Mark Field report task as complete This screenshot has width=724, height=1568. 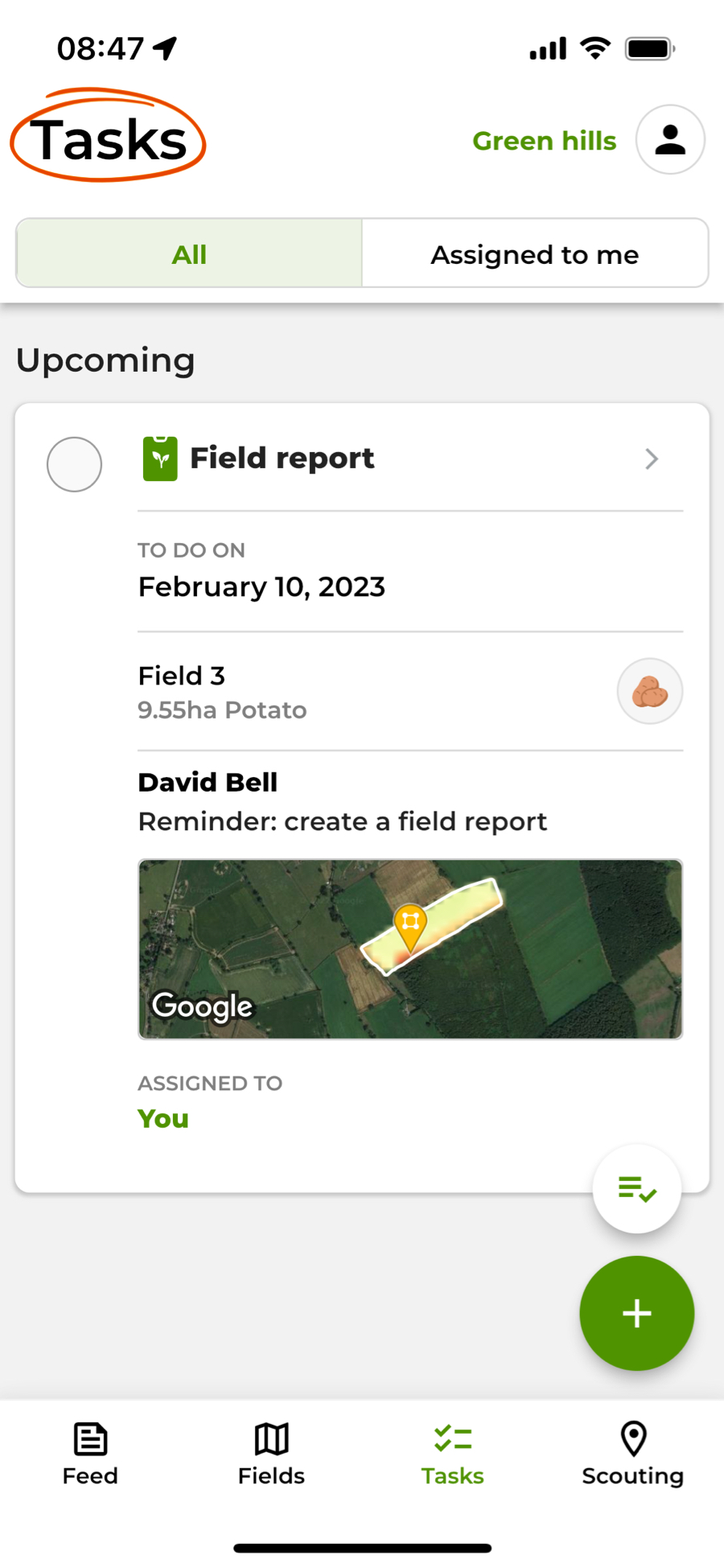click(74, 464)
